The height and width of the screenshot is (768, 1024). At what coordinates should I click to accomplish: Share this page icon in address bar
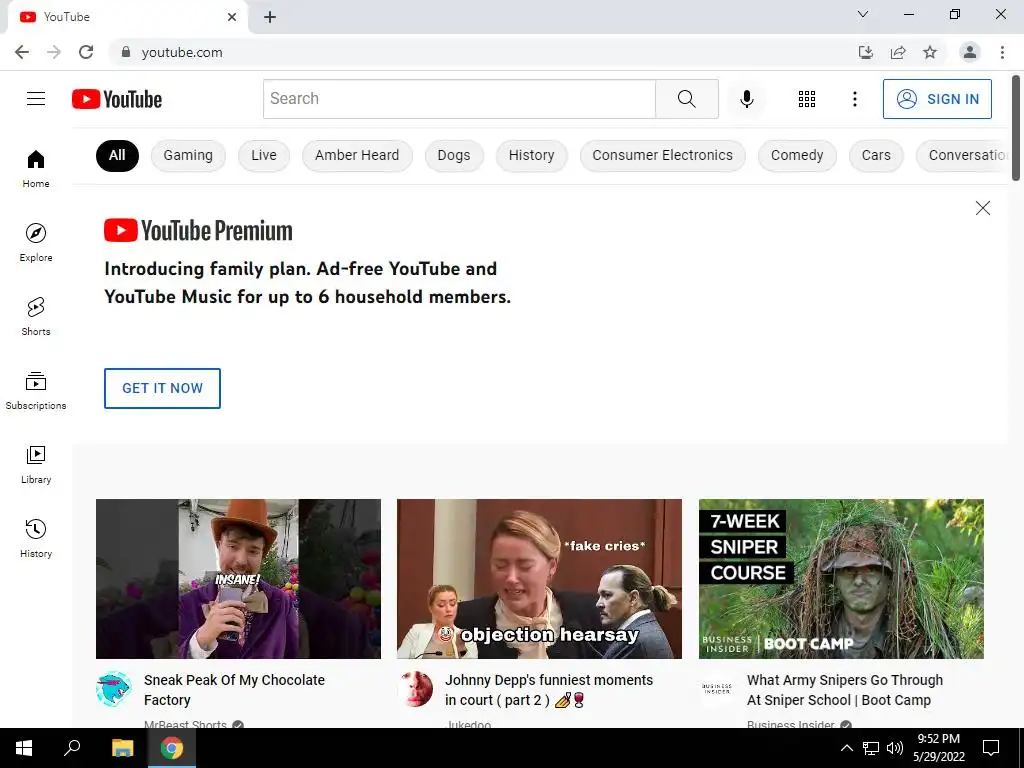(898, 52)
